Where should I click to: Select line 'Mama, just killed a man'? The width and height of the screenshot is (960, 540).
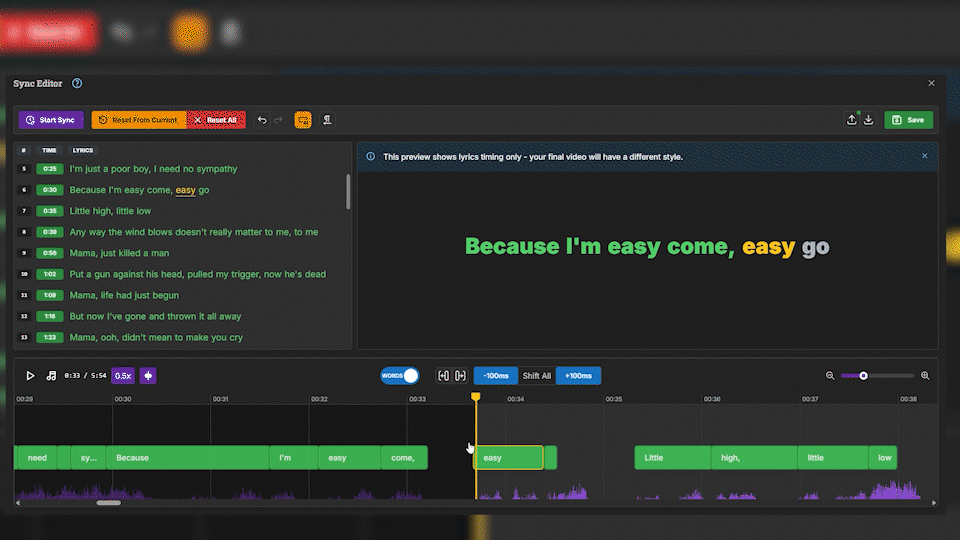coord(119,253)
